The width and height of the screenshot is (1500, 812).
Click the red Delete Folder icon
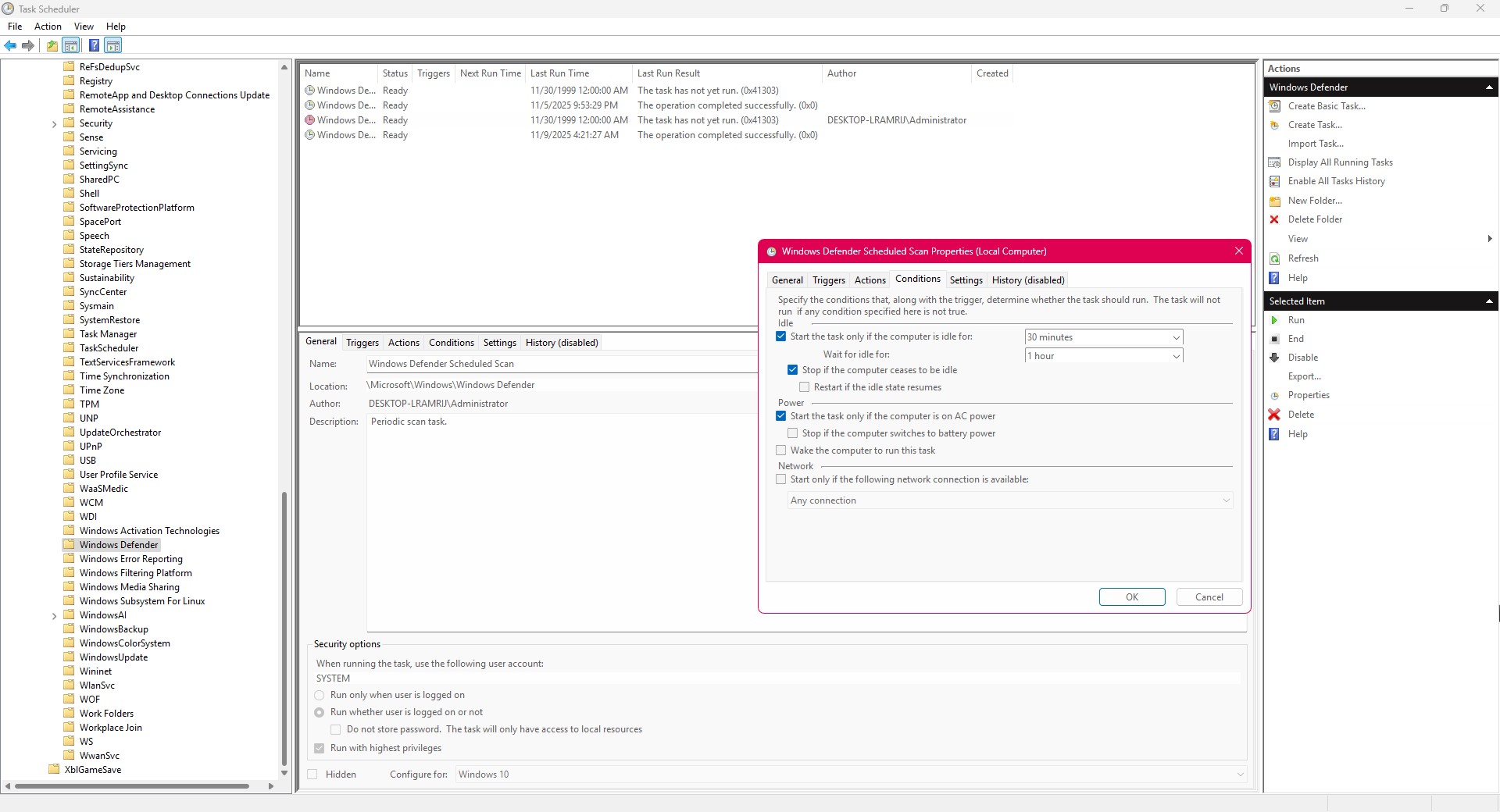pos(1274,219)
